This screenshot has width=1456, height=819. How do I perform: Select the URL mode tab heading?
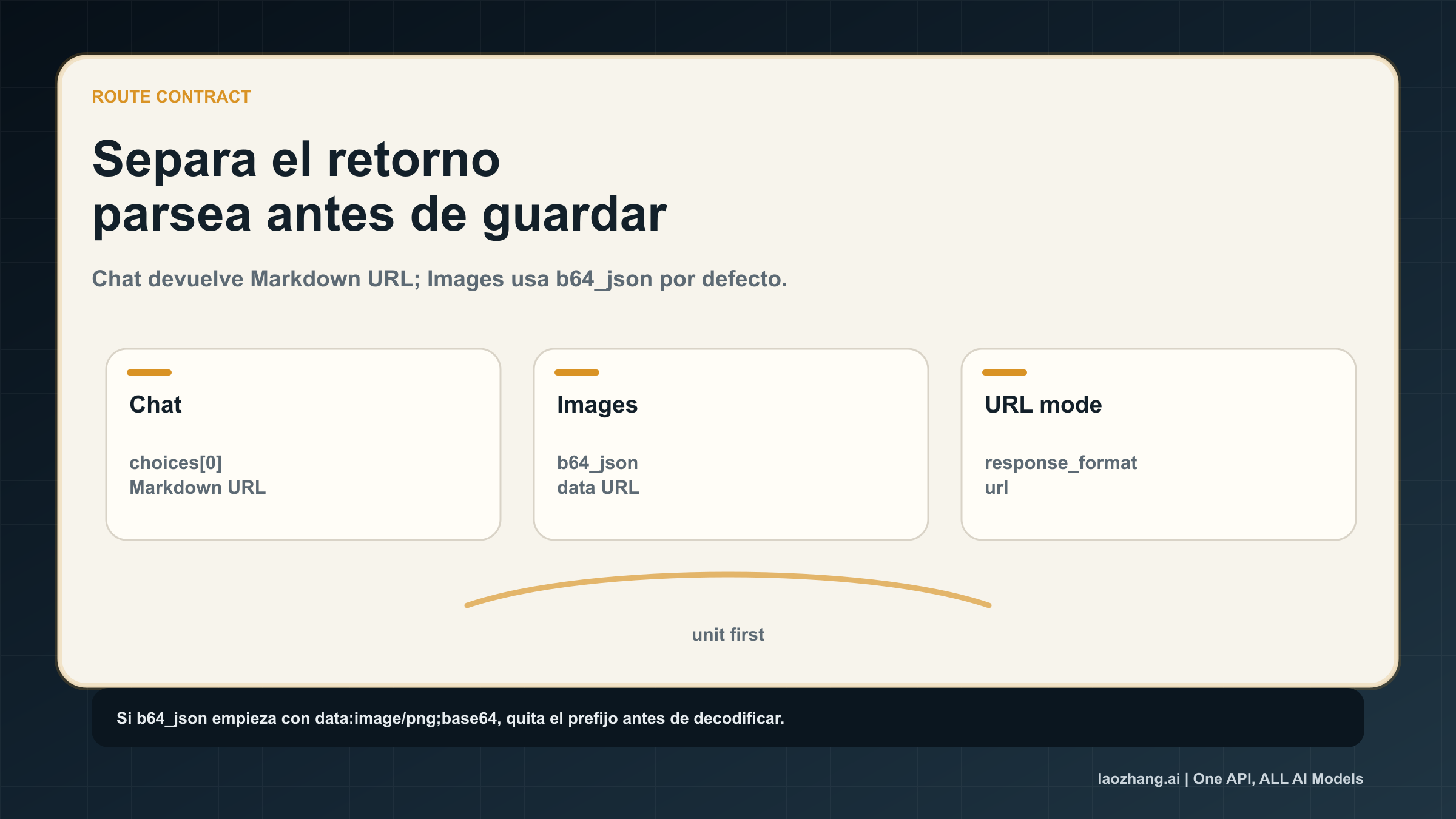click(1042, 405)
